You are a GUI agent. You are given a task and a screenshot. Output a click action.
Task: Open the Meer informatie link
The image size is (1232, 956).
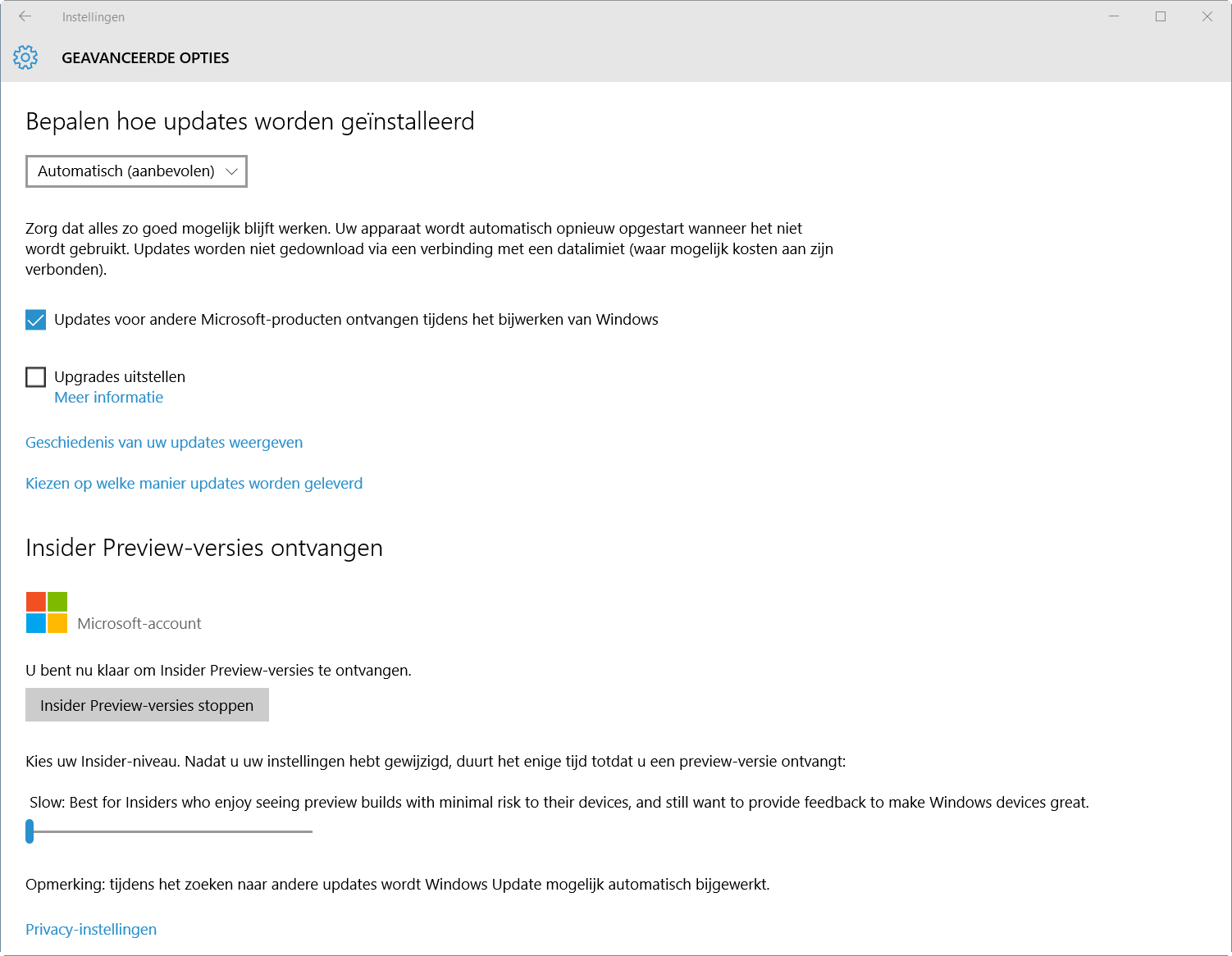tap(108, 398)
